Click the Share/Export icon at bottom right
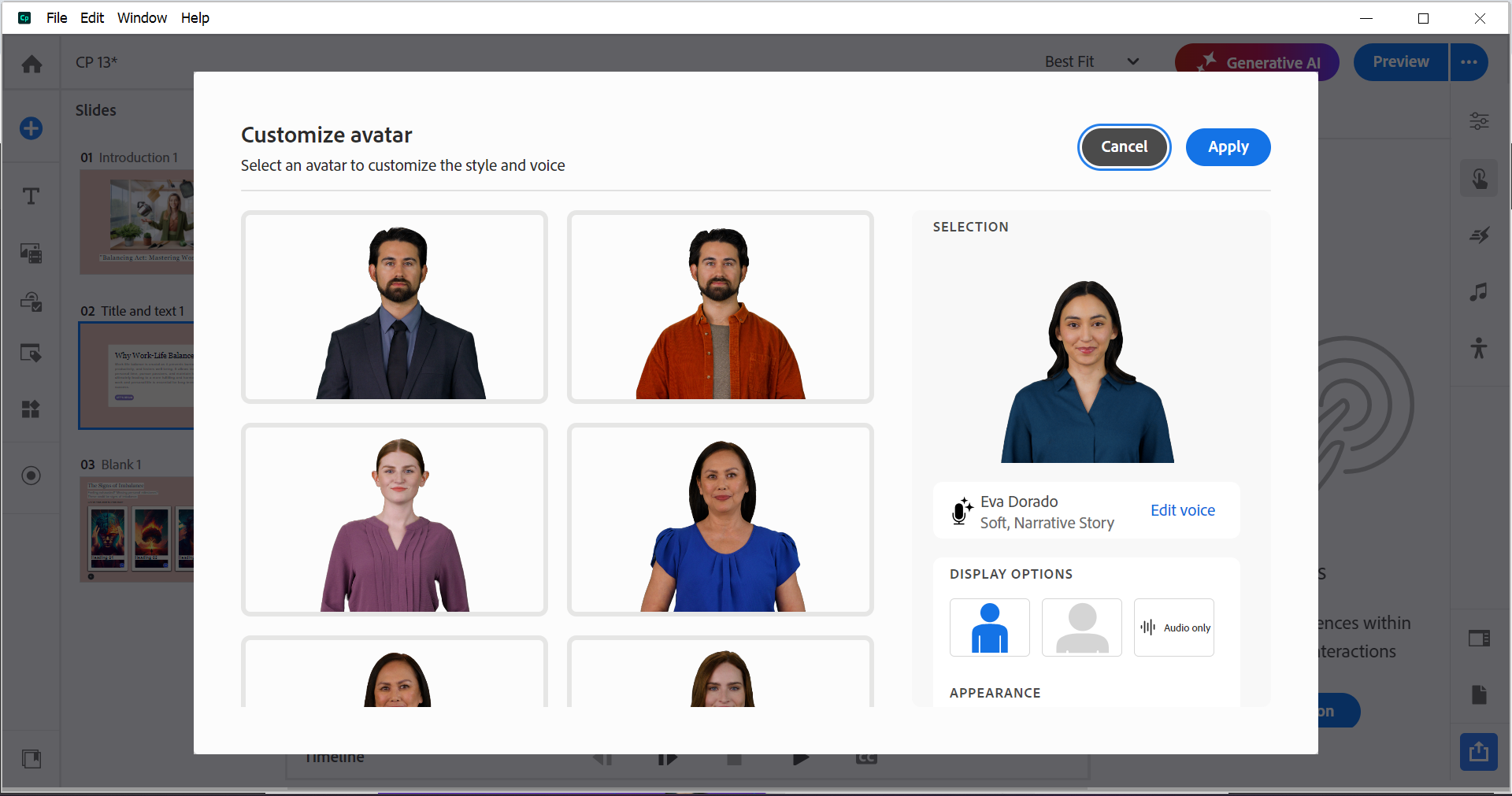Screen dimensions: 1512x796 (1479, 752)
